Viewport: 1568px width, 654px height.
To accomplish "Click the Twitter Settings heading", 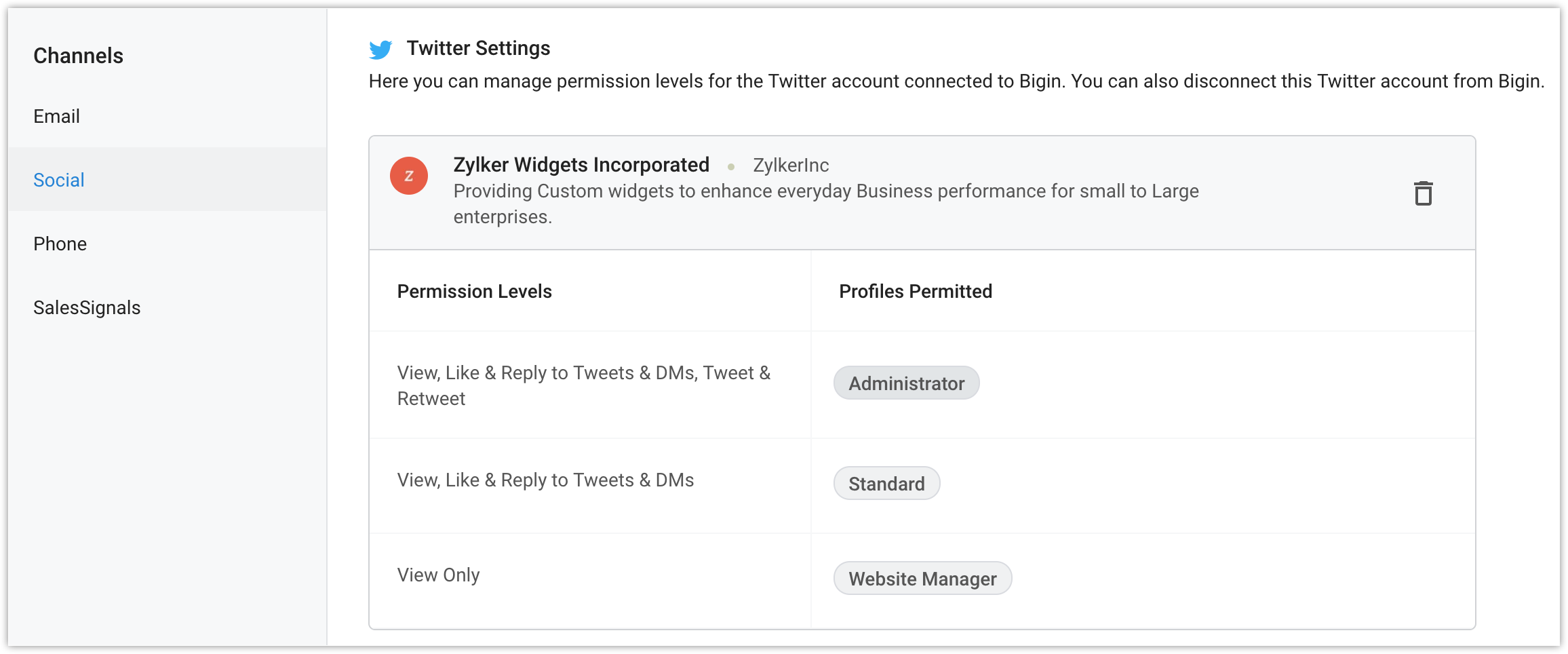I will 478,48.
